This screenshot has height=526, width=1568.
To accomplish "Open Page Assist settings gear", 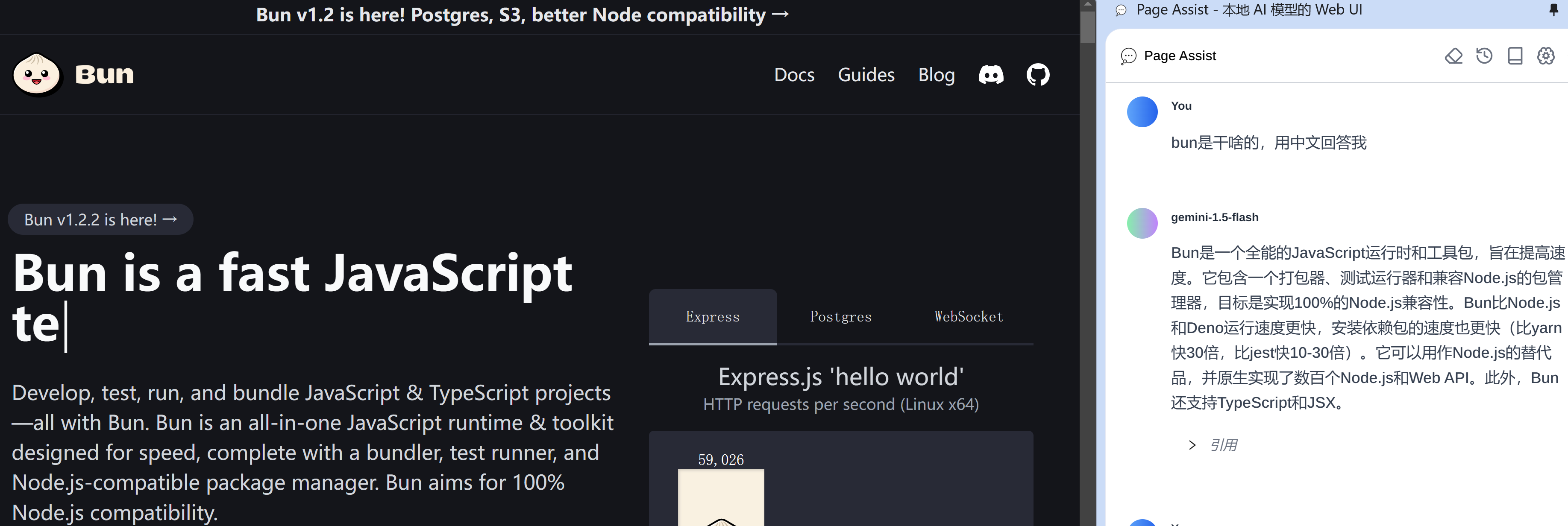I will [x=1545, y=56].
